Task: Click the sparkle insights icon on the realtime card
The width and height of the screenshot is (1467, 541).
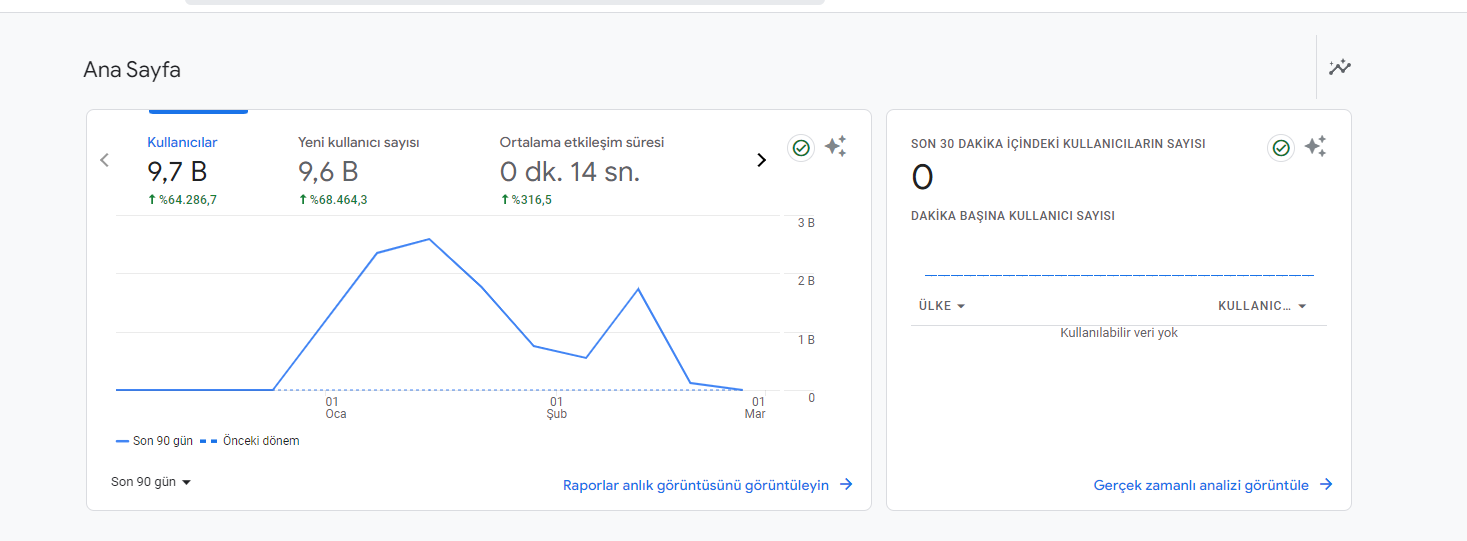Action: [x=1316, y=147]
